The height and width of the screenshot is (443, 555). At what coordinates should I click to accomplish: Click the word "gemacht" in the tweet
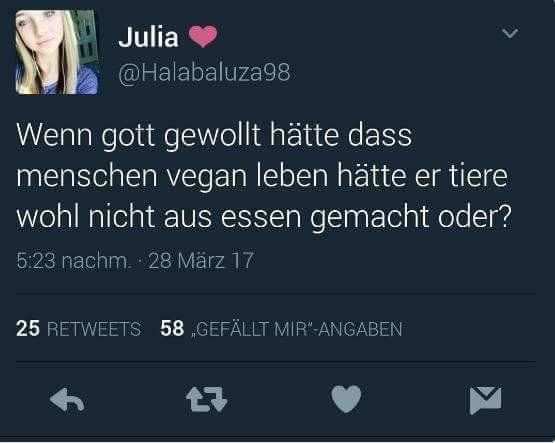370,218
